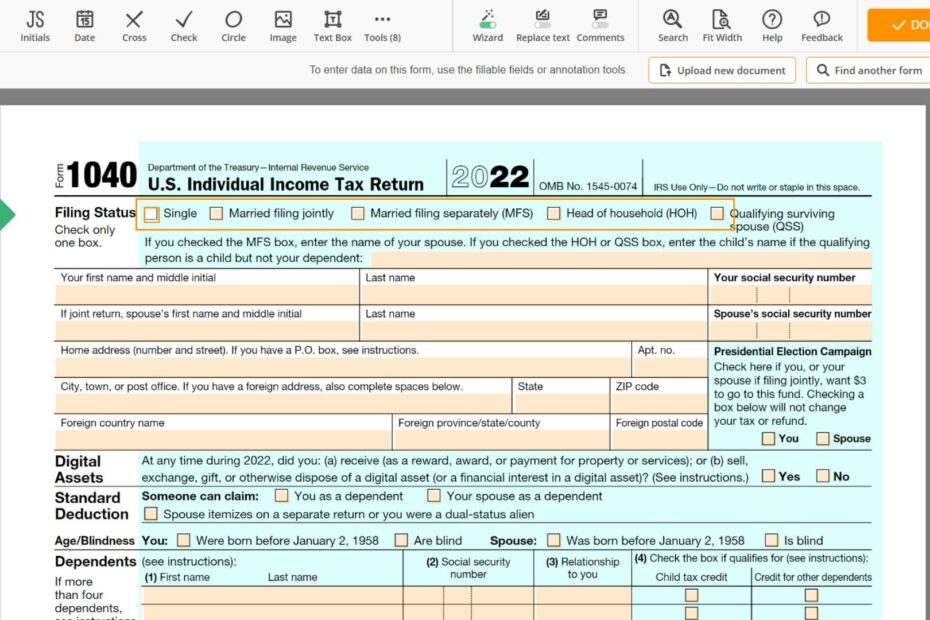The image size is (930, 620).
Task: Expand the Tools (8) menu
Action: coord(381,25)
